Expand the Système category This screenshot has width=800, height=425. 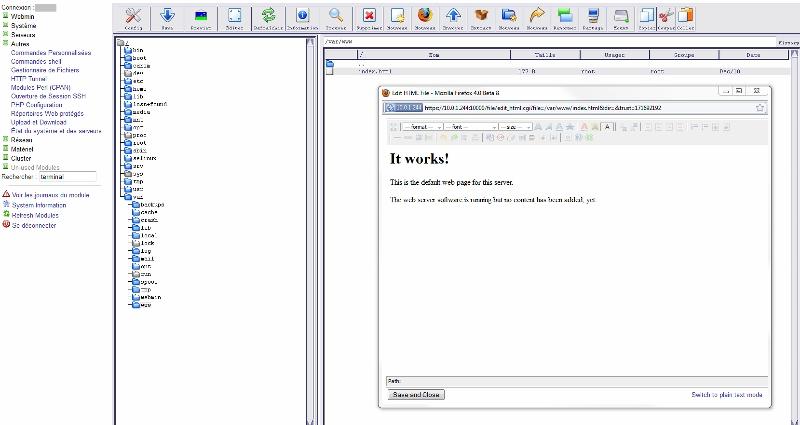coord(23,26)
